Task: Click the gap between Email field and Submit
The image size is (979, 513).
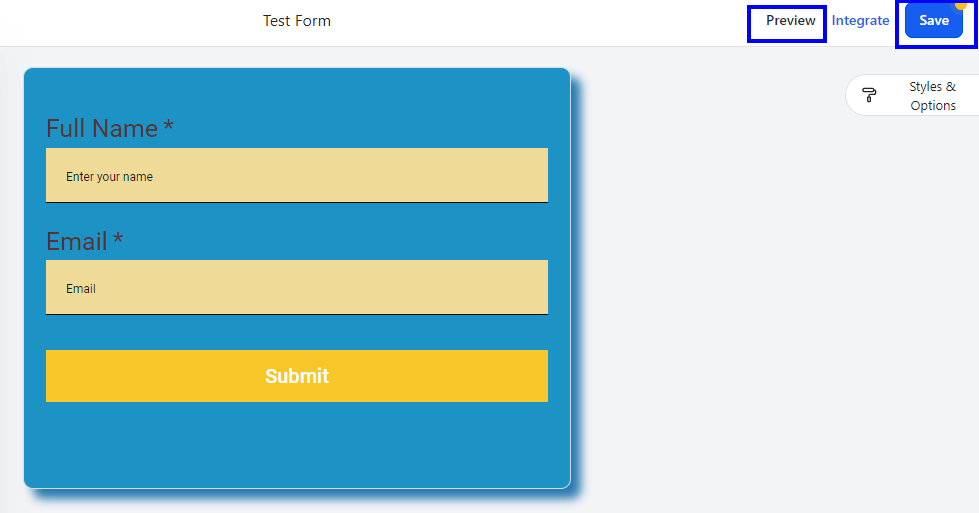Action: (297, 333)
